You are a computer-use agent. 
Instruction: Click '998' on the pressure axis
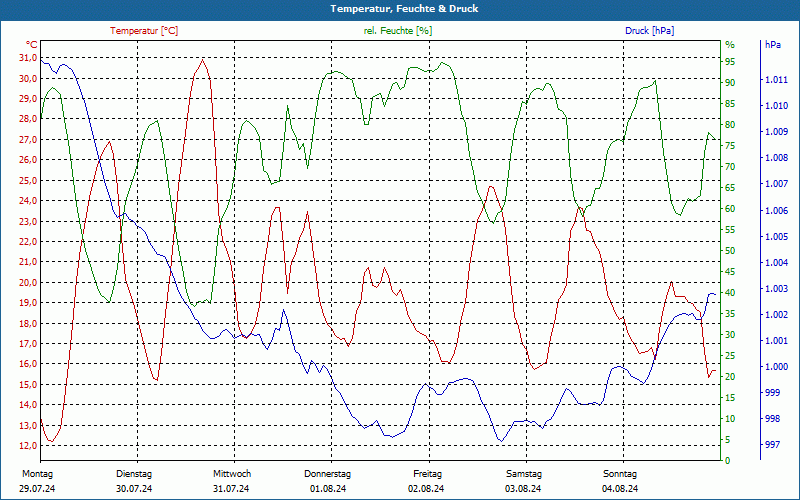[x=772, y=419]
